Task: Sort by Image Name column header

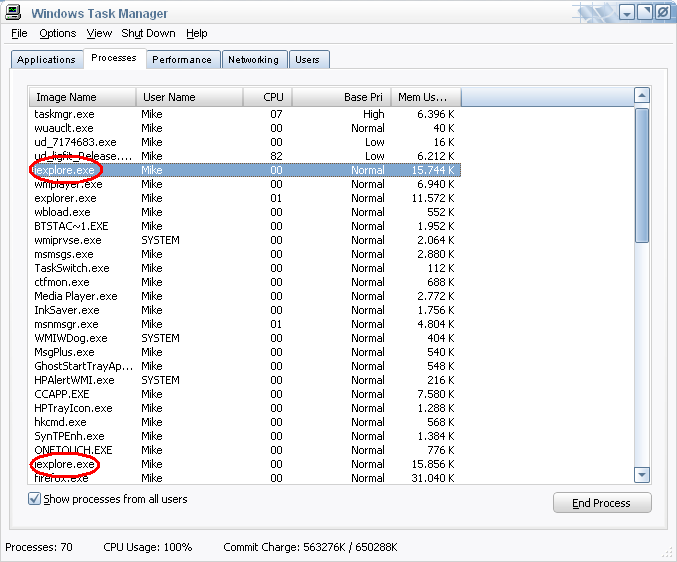Action: [82, 97]
